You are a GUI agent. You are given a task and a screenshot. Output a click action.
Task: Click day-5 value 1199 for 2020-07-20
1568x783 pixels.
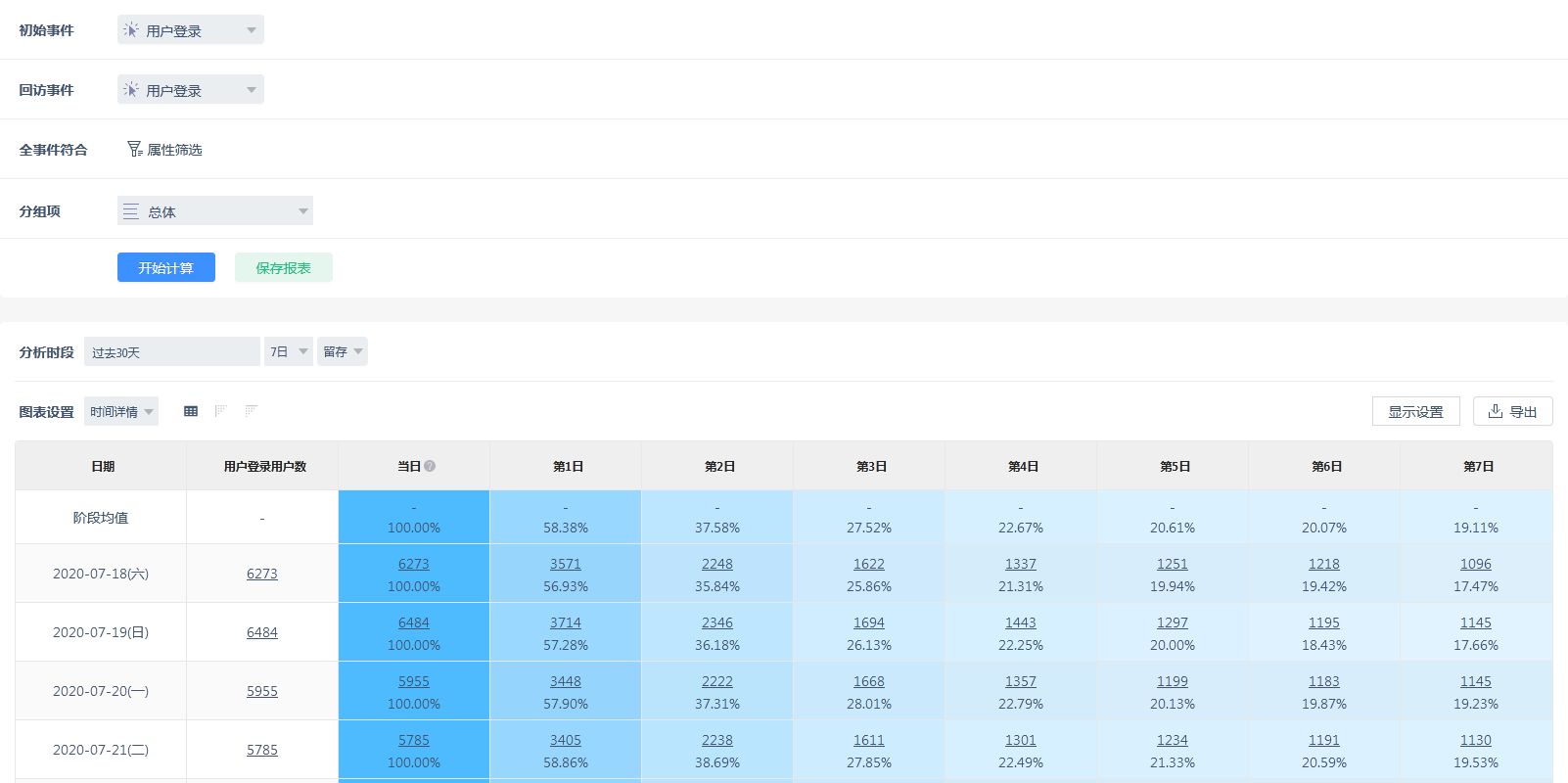tap(1173, 681)
